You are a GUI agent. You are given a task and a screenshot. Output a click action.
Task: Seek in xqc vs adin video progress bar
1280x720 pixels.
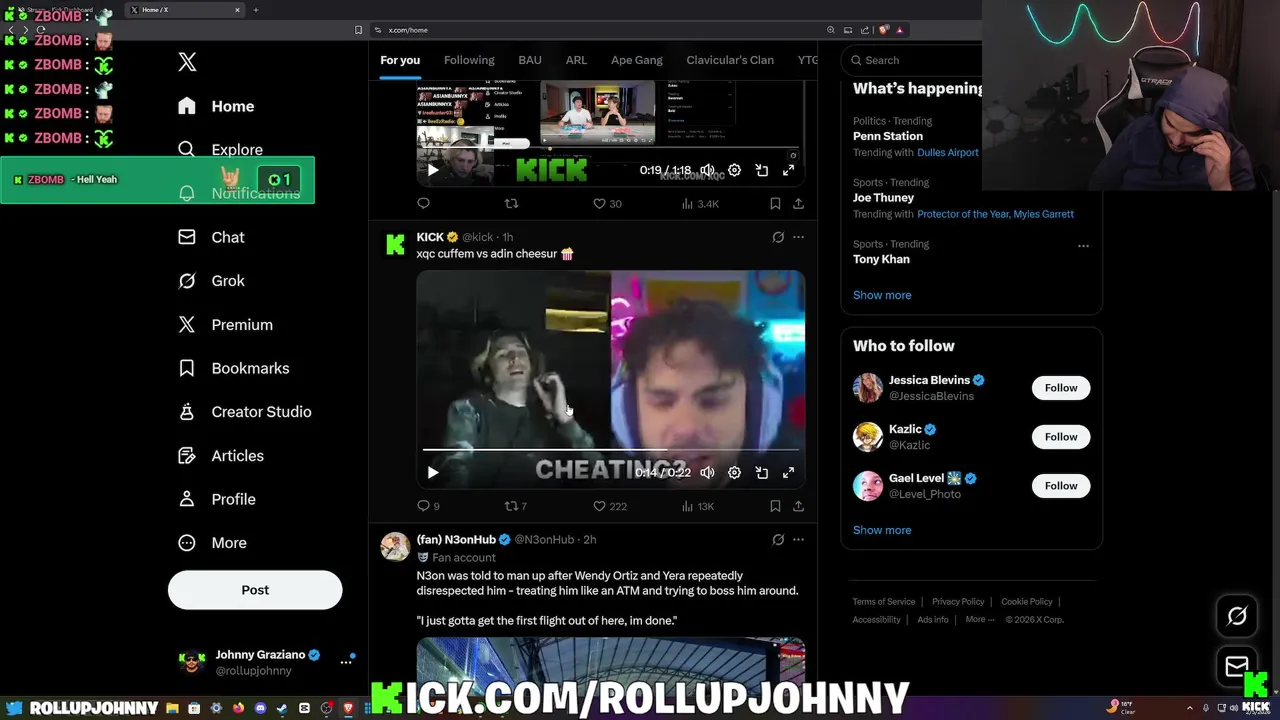coord(611,450)
